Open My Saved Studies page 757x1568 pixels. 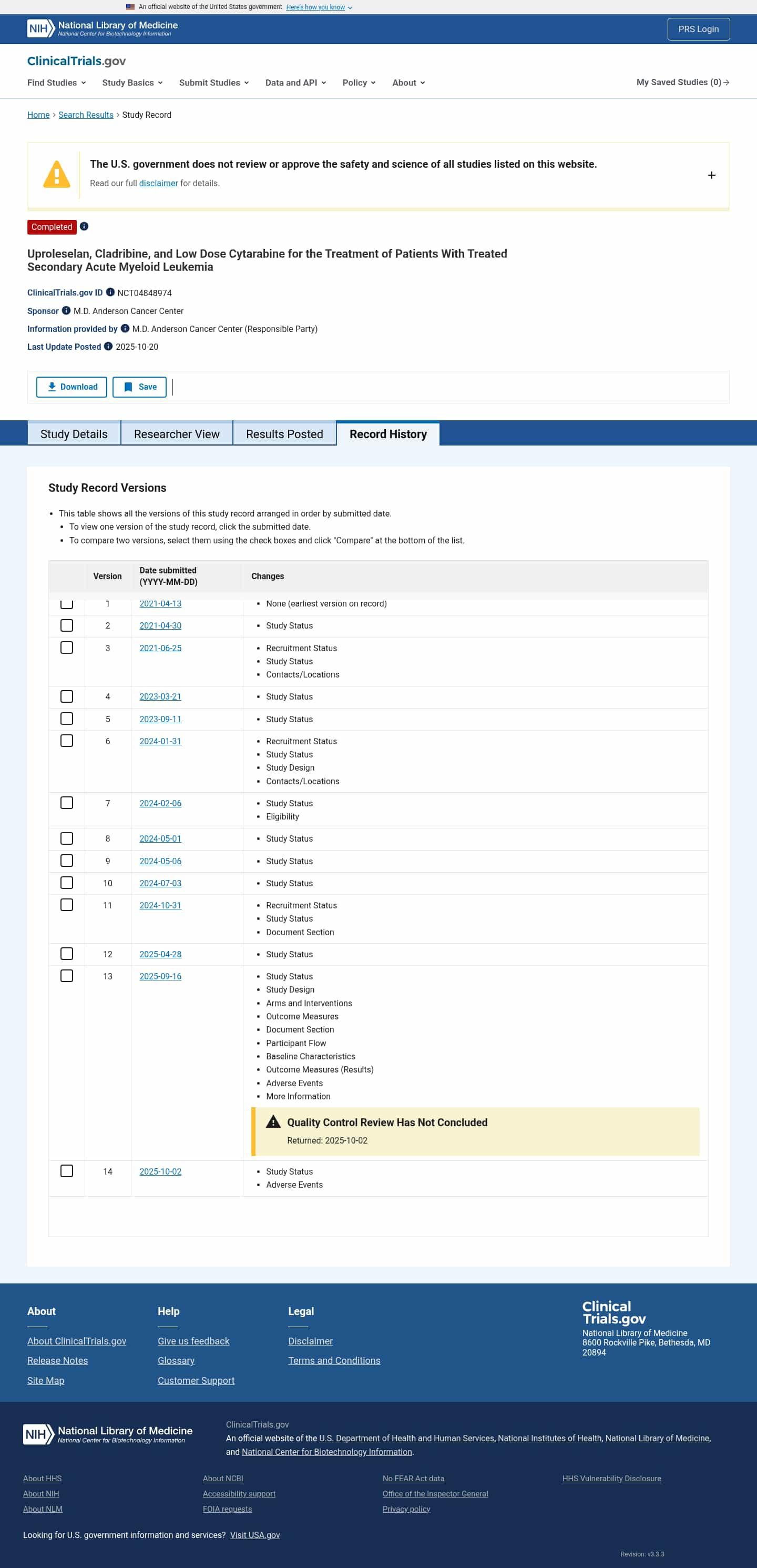(x=682, y=82)
